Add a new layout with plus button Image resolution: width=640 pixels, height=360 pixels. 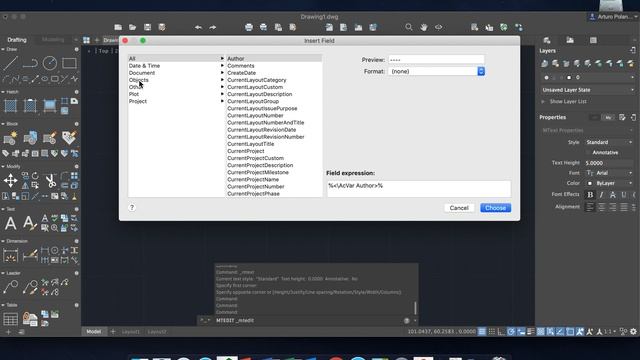coord(113,331)
